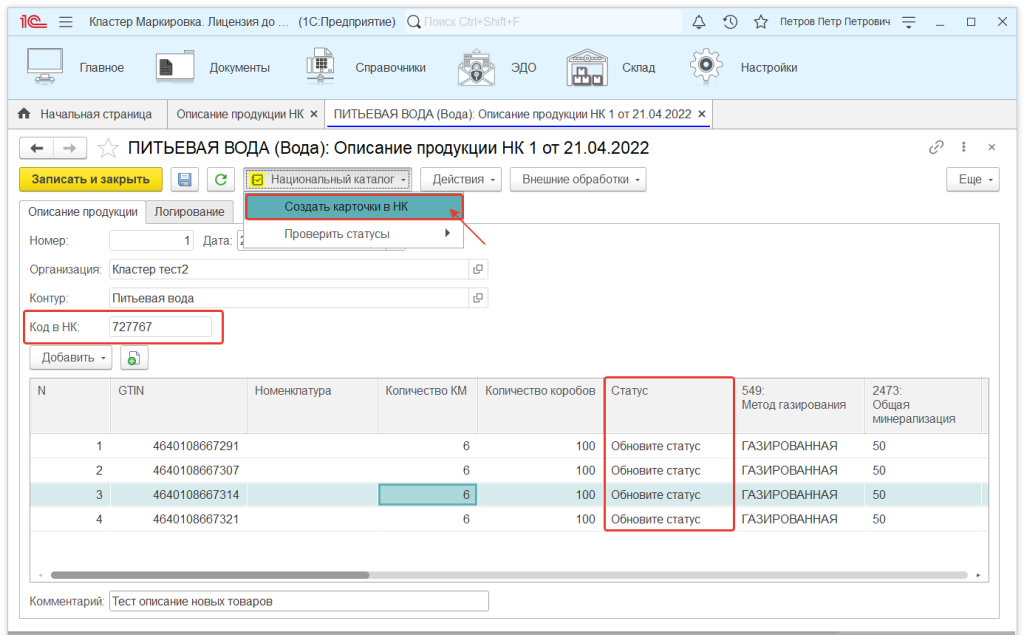Refresh document with green arrow icon
The width and height of the screenshot is (1024, 635).
(x=221, y=179)
